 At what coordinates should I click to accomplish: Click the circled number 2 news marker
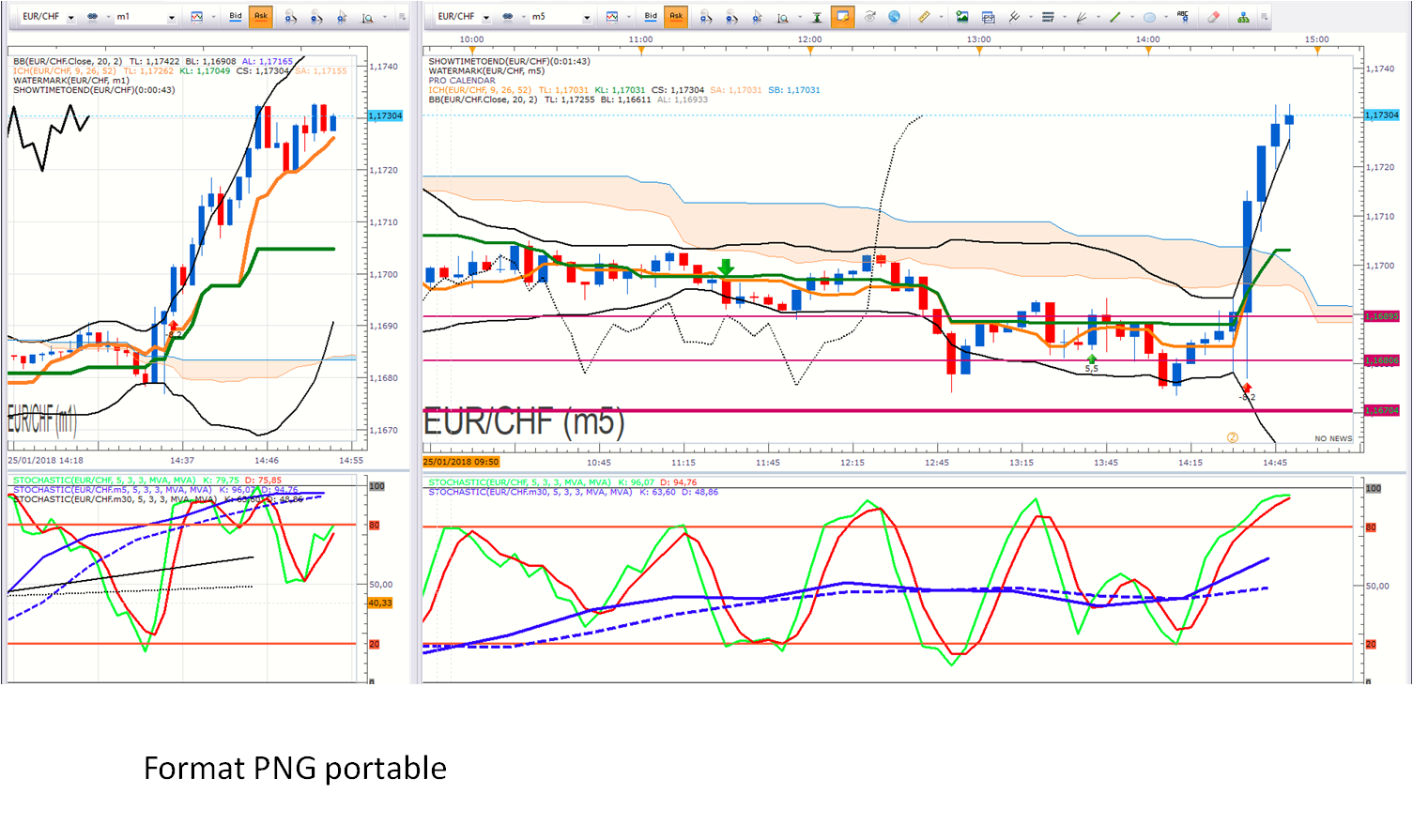(1233, 437)
